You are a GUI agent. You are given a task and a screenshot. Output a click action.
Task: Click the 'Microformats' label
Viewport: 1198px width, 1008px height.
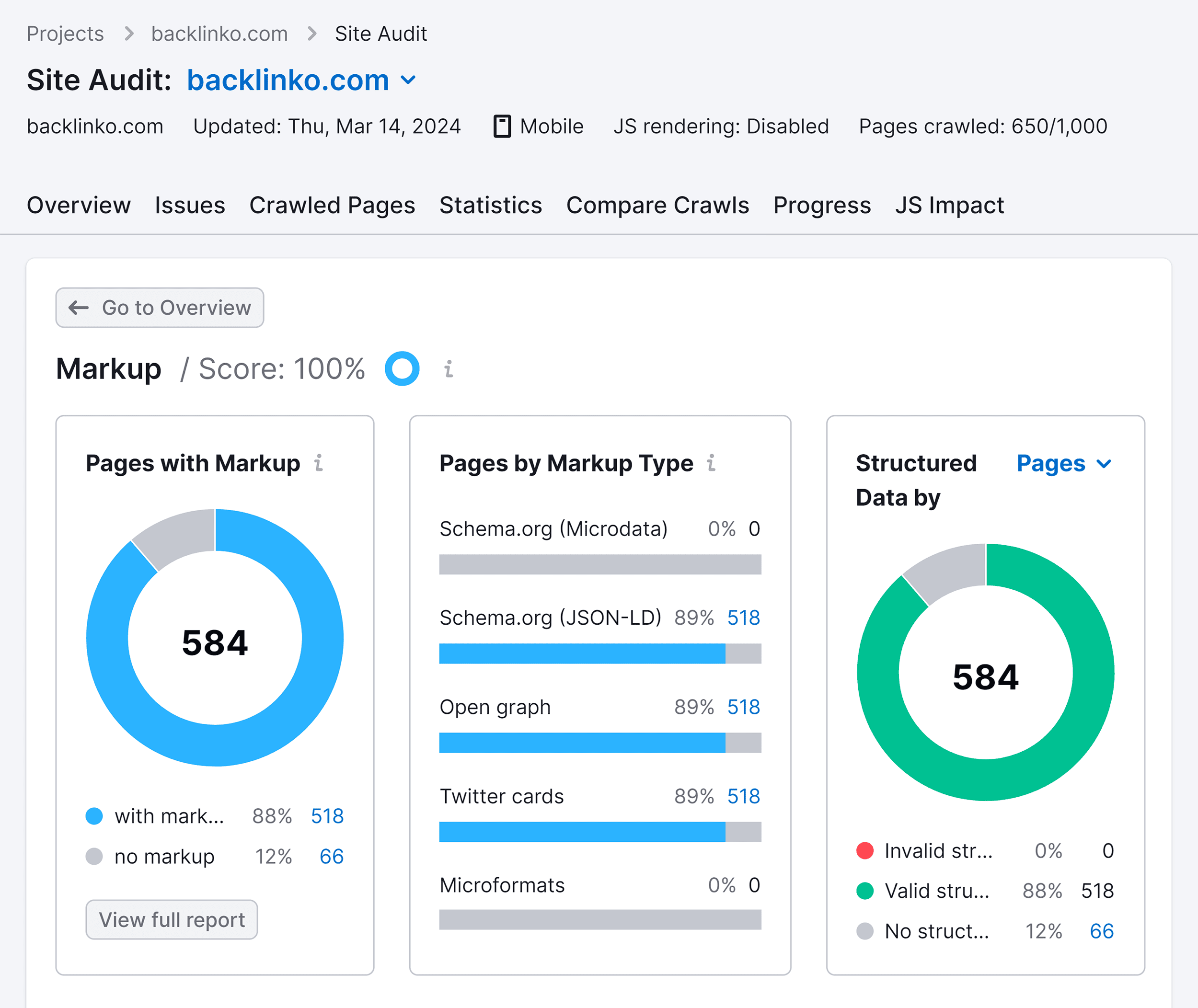(502, 885)
